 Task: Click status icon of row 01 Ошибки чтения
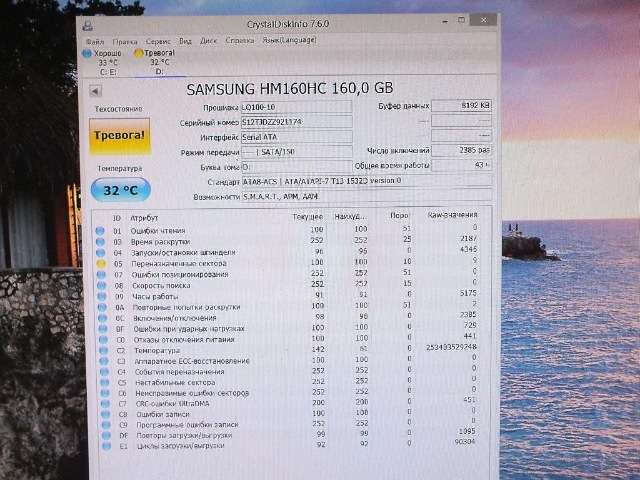[x=100, y=231]
